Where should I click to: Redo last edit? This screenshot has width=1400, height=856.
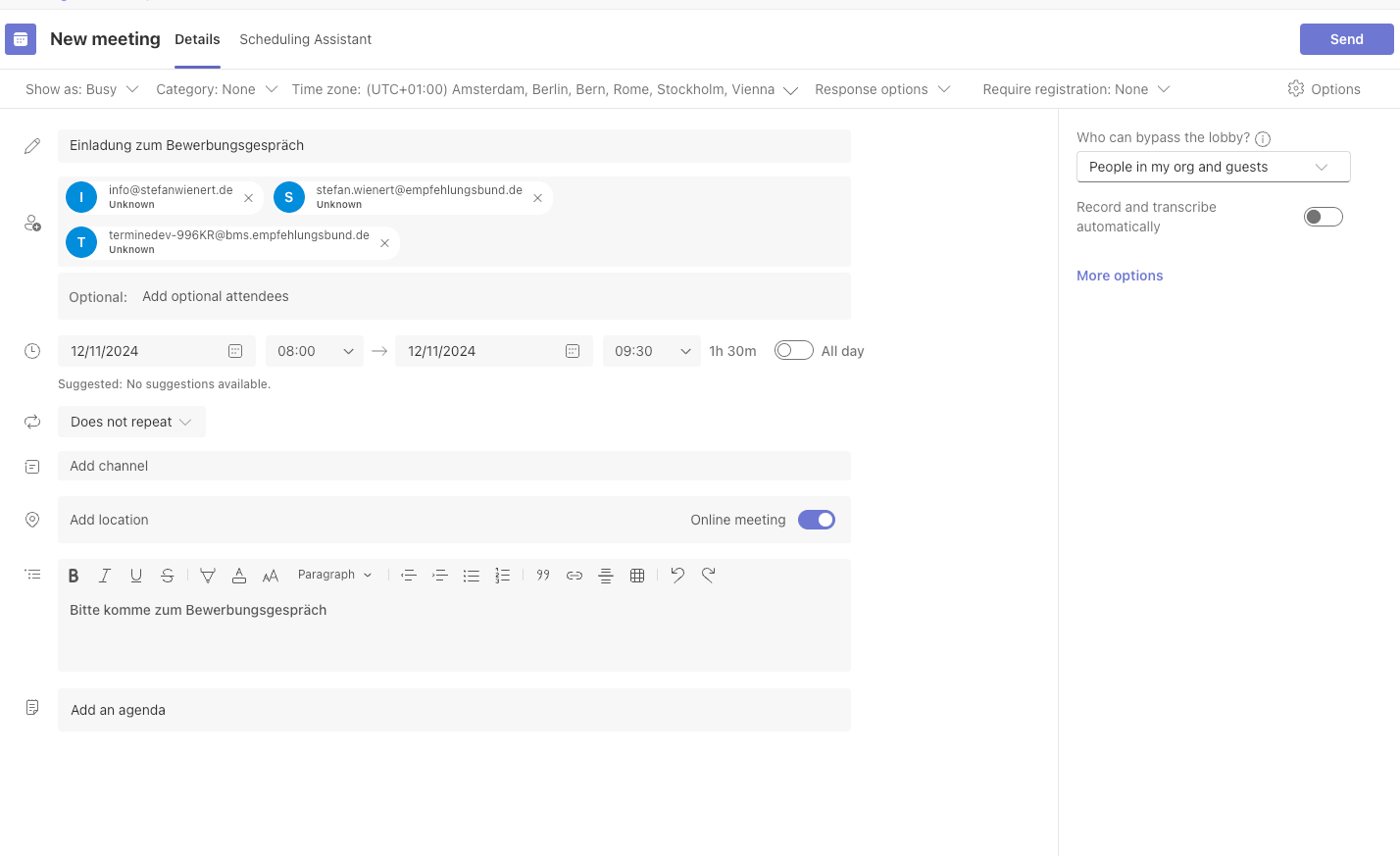709,575
